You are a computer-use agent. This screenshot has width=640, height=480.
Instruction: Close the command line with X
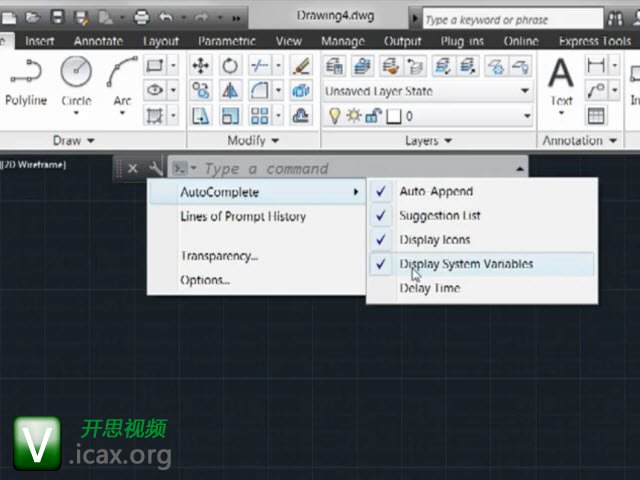(x=133, y=168)
